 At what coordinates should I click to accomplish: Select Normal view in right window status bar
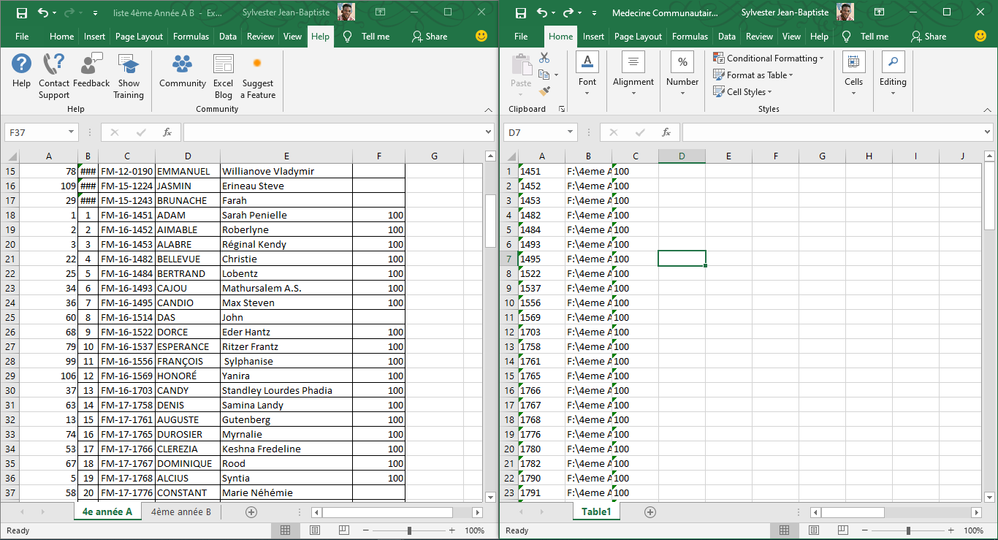(784, 530)
